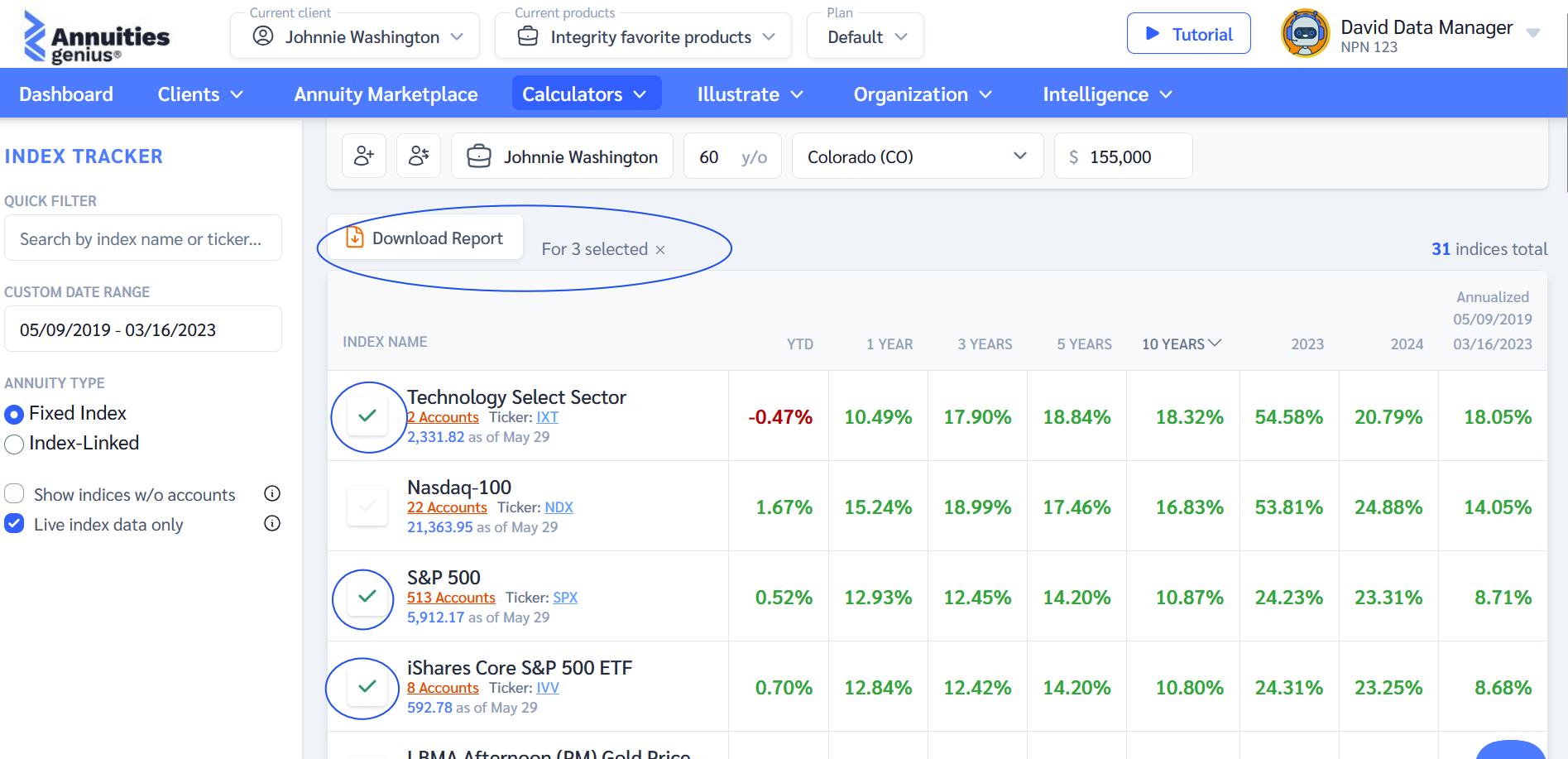
Task: Open the Intelligence menu
Action: click(1107, 94)
